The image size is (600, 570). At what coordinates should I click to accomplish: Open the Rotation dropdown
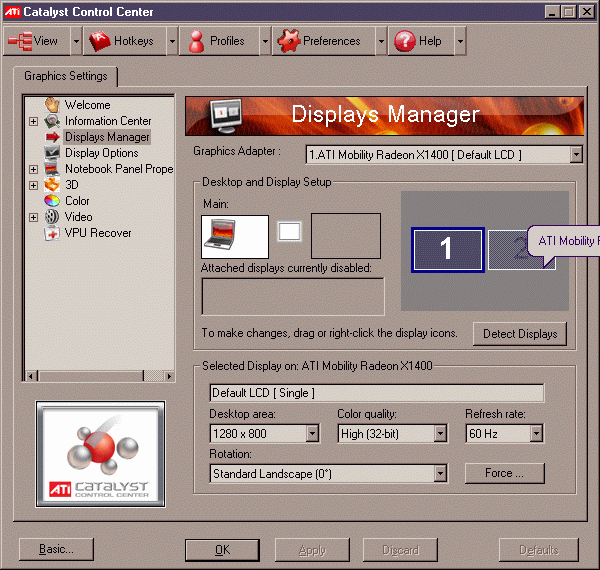[440, 474]
